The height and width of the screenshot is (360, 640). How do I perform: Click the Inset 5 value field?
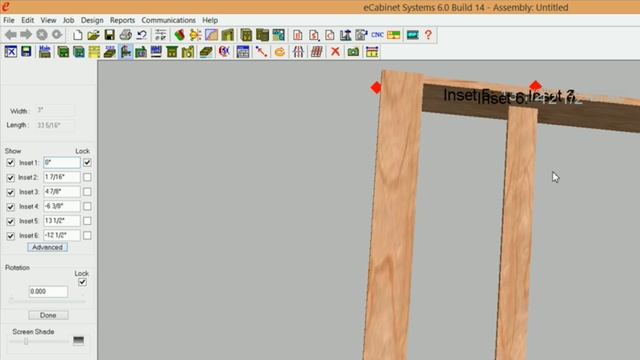62,221
